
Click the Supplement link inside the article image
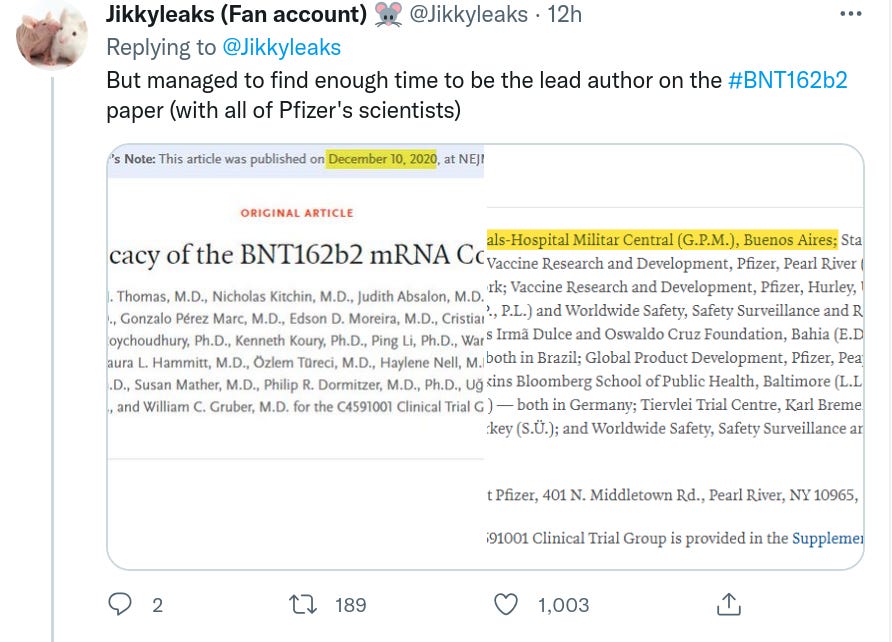click(x=828, y=538)
